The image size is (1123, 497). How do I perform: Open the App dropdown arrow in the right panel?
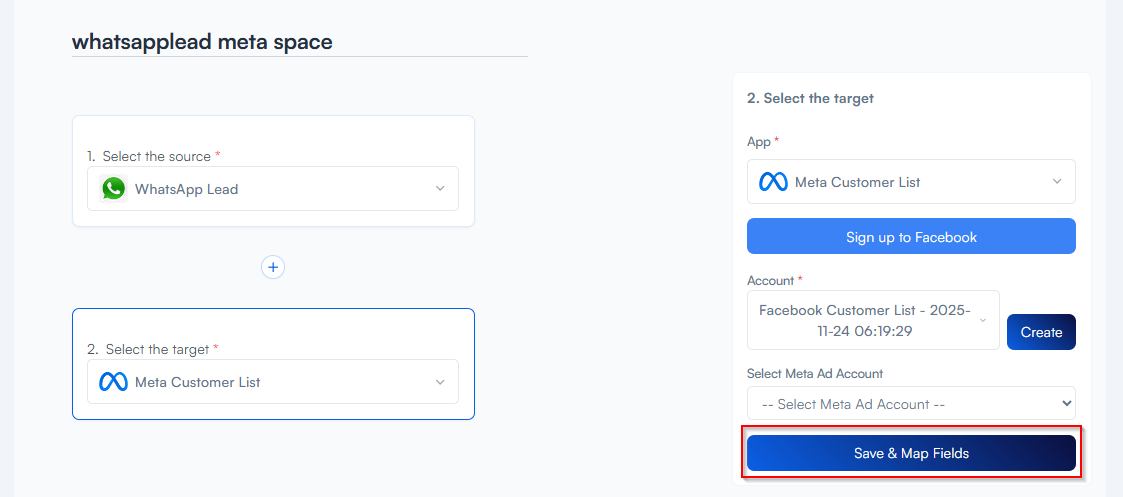click(1057, 182)
